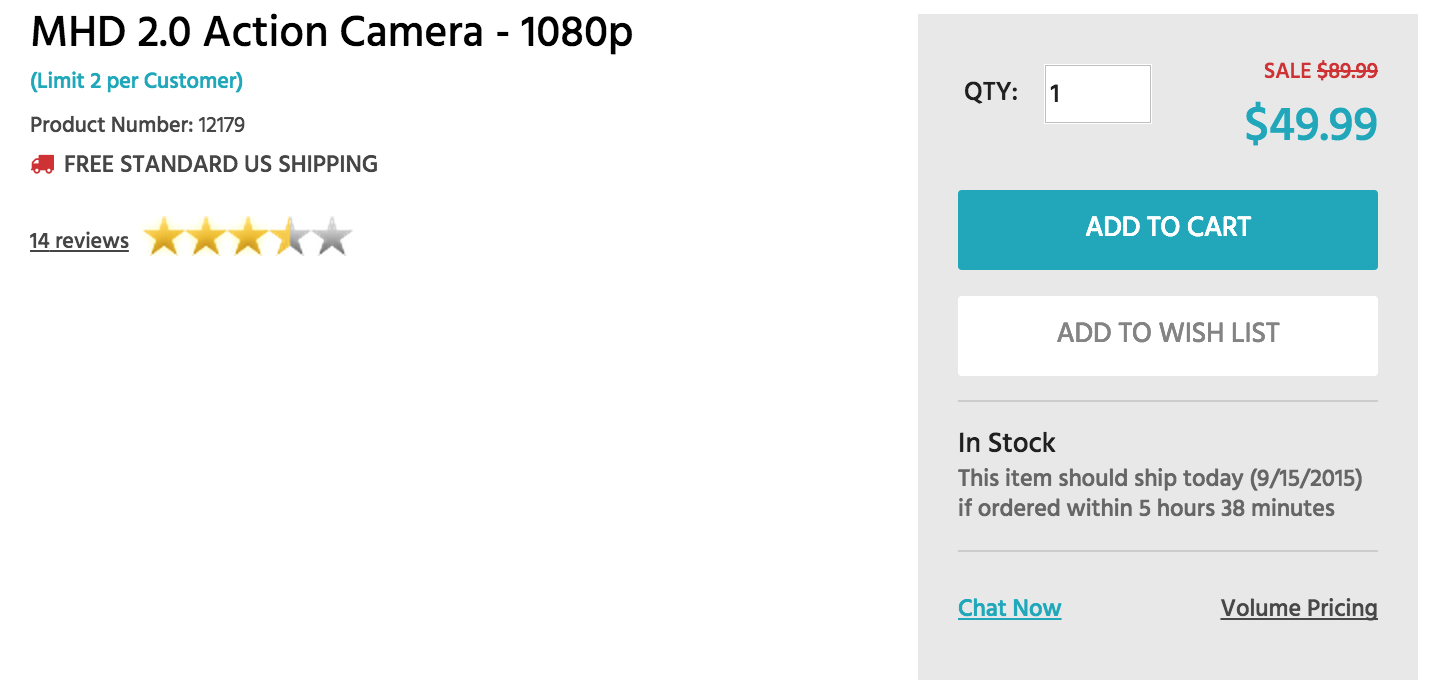Open the 14 reviews link
The height and width of the screenshot is (690, 1430).
click(79, 241)
